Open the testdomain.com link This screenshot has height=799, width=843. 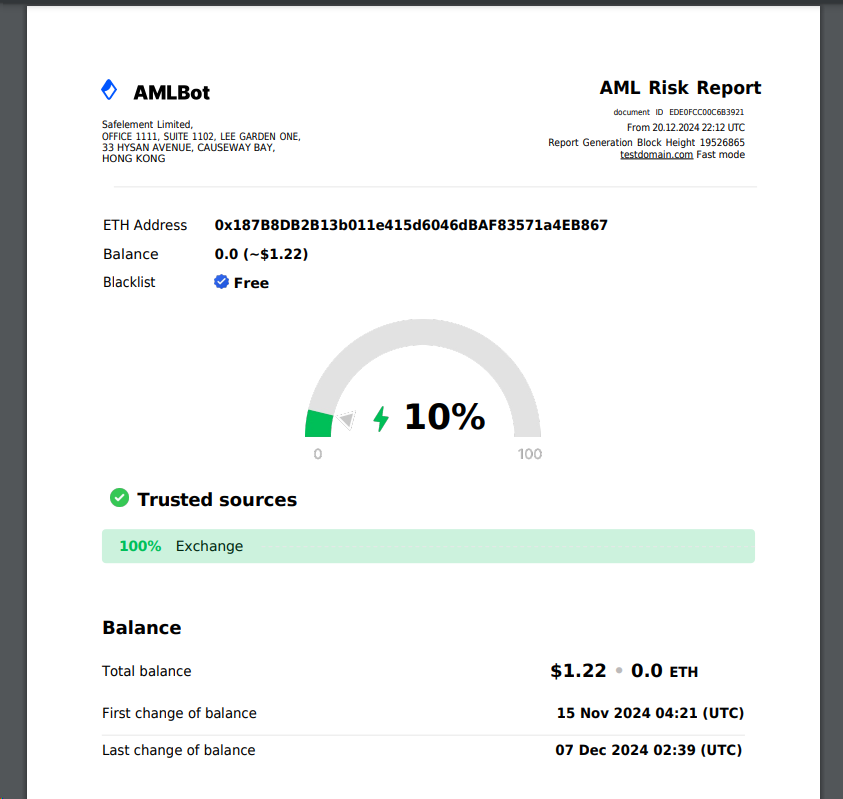[656, 155]
